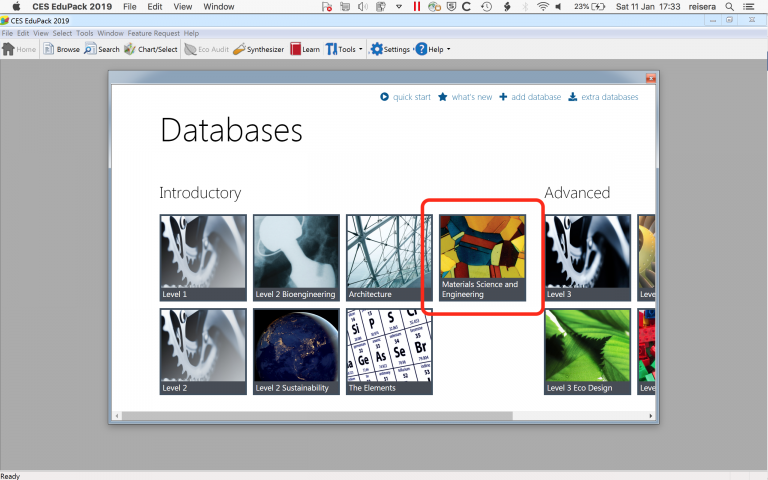Open the app Edit menu
Viewport: 768px width, 480px height.
(x=23, y=33)
